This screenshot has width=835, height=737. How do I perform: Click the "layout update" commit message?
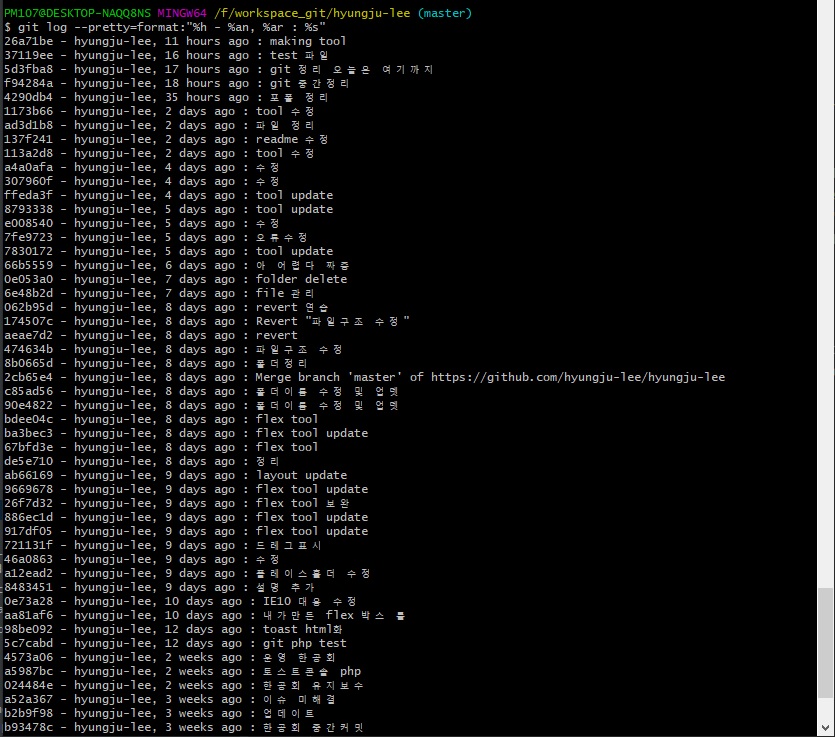[x=301, y=475]
